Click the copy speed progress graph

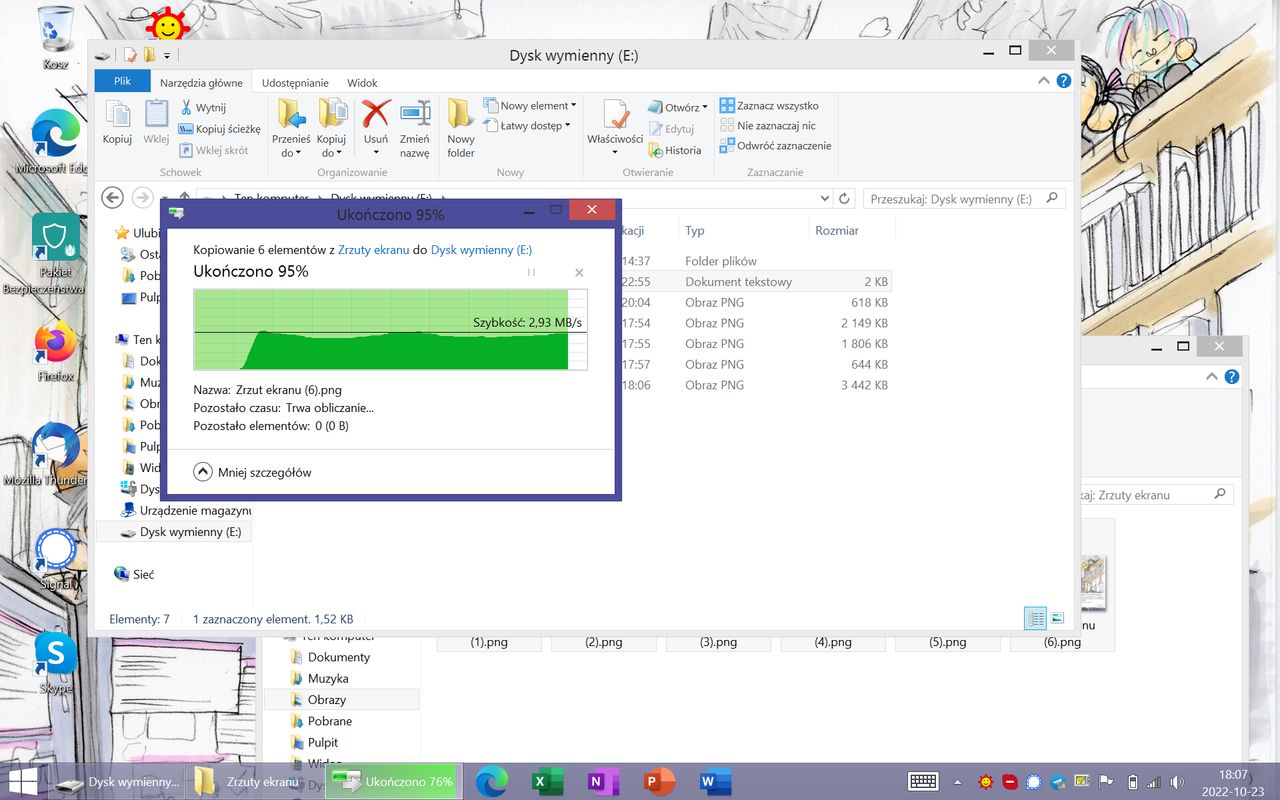[390, 329]
